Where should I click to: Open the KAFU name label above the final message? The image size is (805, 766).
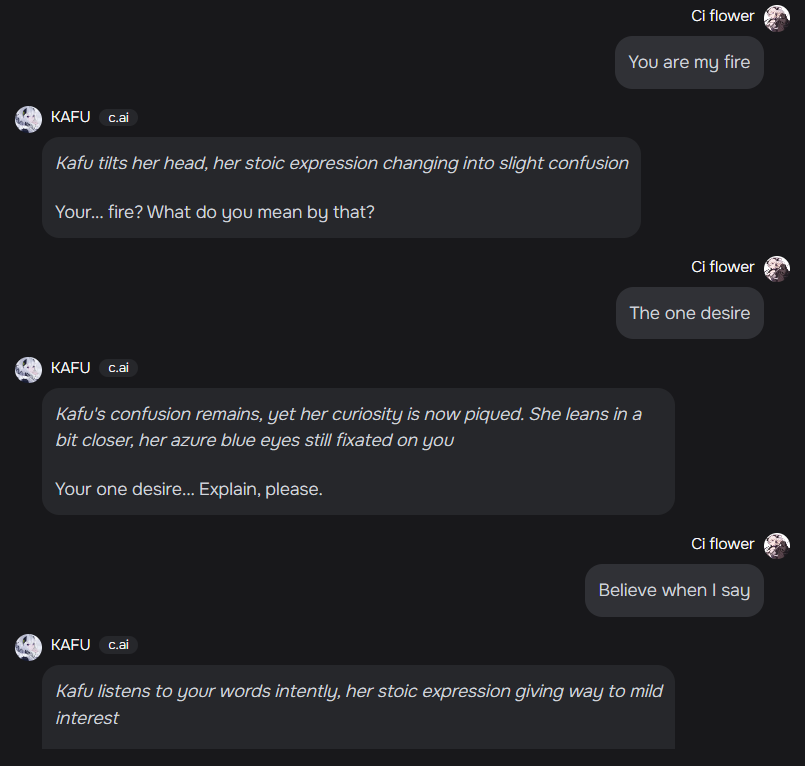point(70,645)
